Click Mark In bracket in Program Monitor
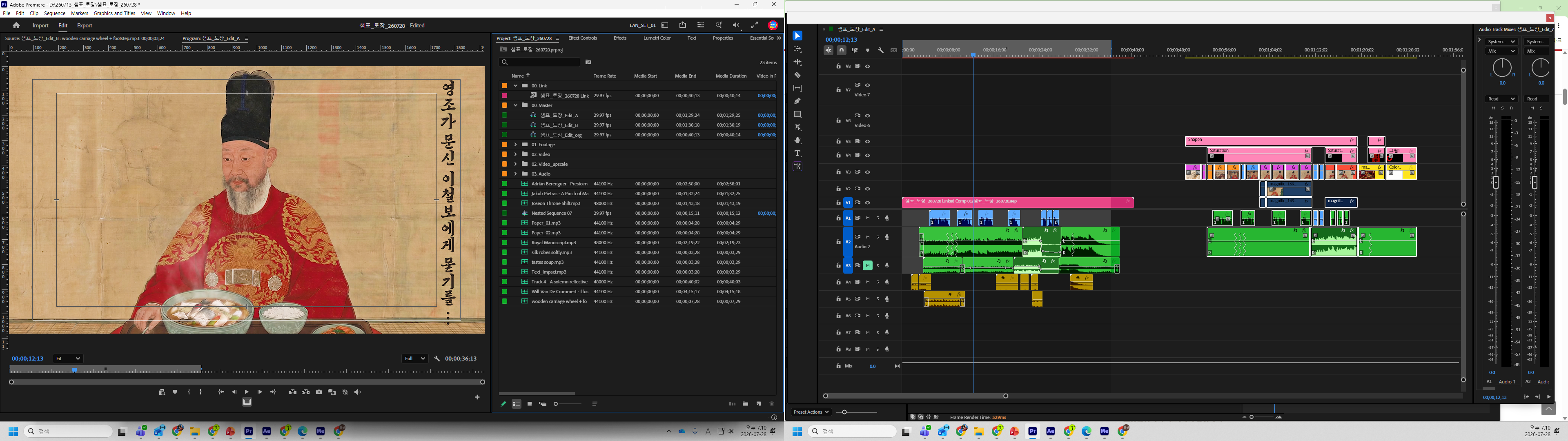 [189, 392]
